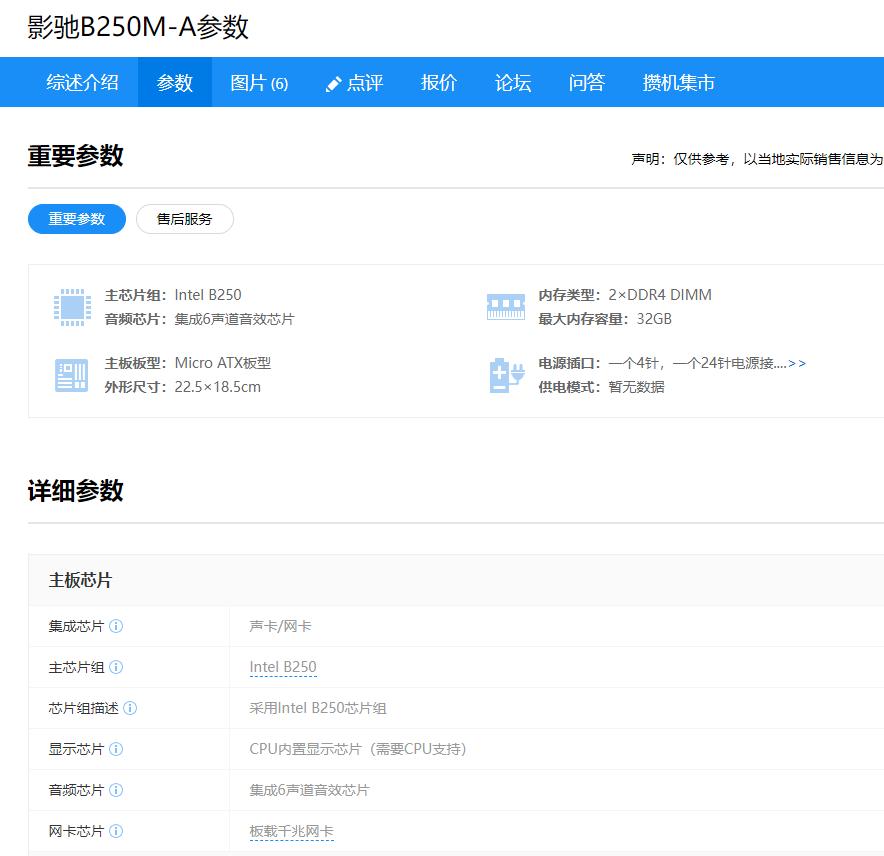Open the 攒机集市 tab
884x856 pixels.
point(678,83)
